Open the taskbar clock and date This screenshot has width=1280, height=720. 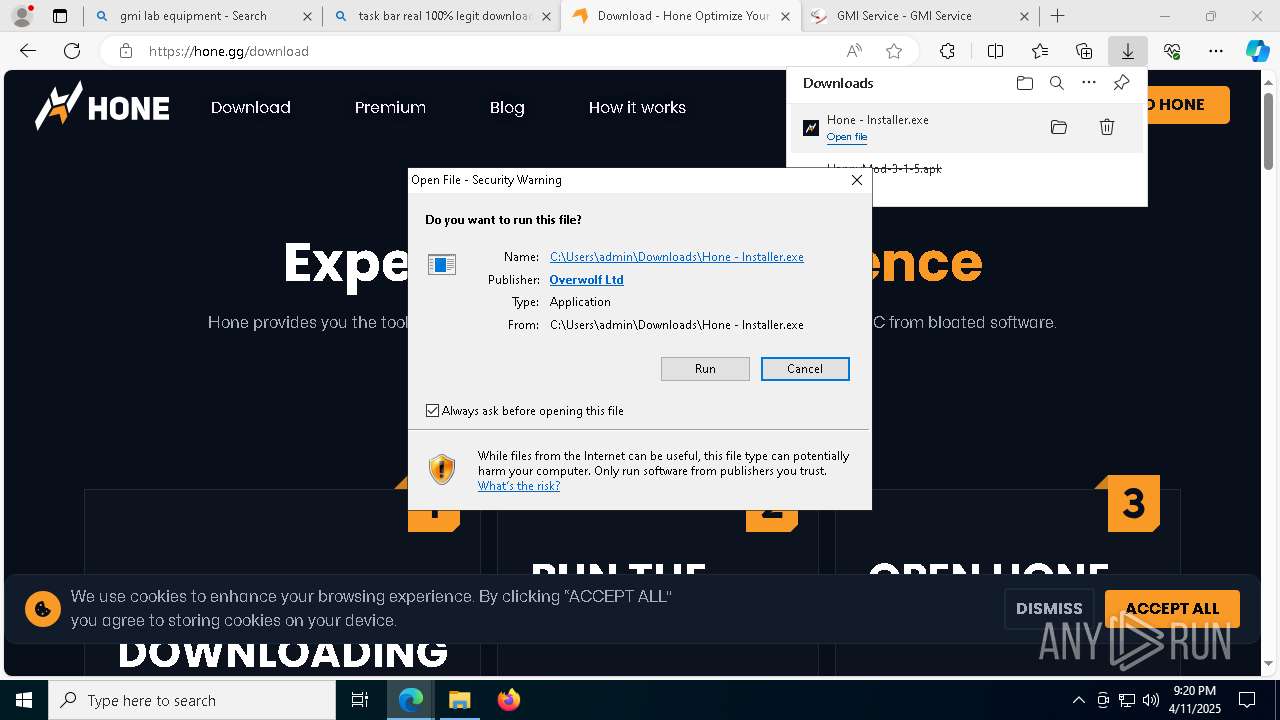(x=1194, y=700)
